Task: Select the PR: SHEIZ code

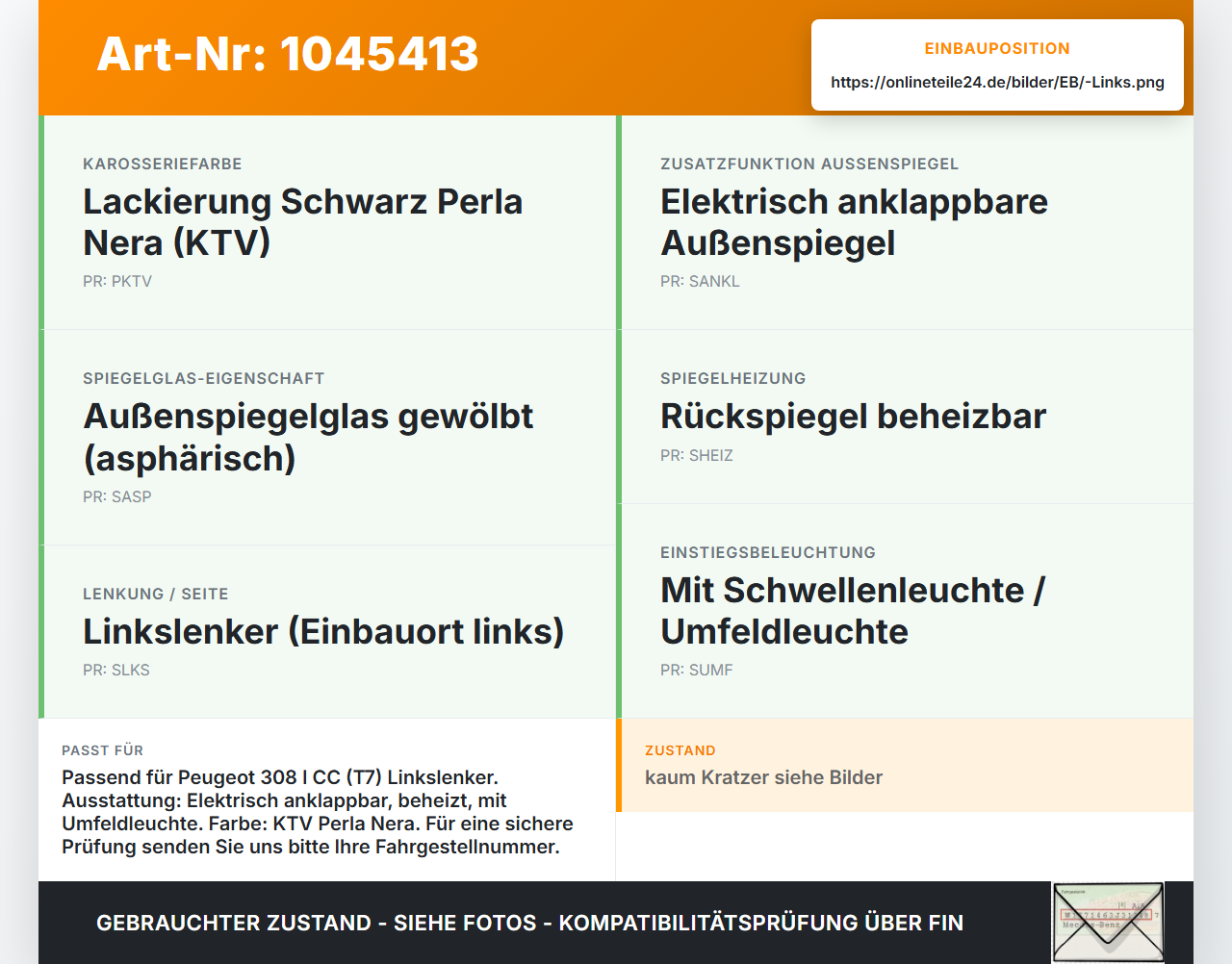Action: pyautogui.click(x=697, y=456)
